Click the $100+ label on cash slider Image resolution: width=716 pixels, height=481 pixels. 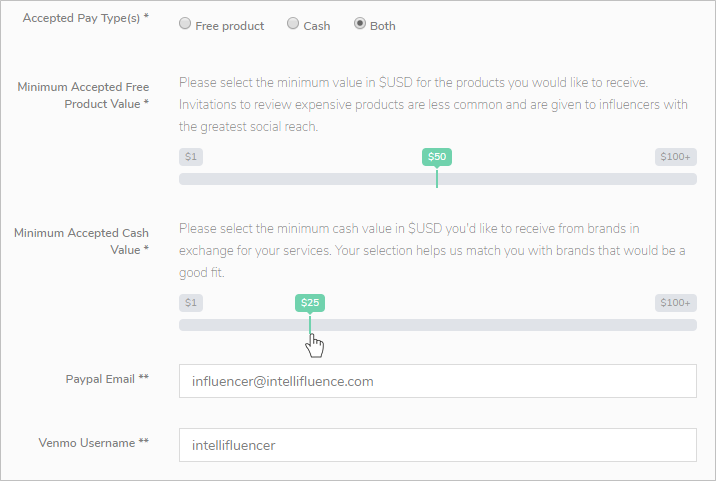pos(676,302)
